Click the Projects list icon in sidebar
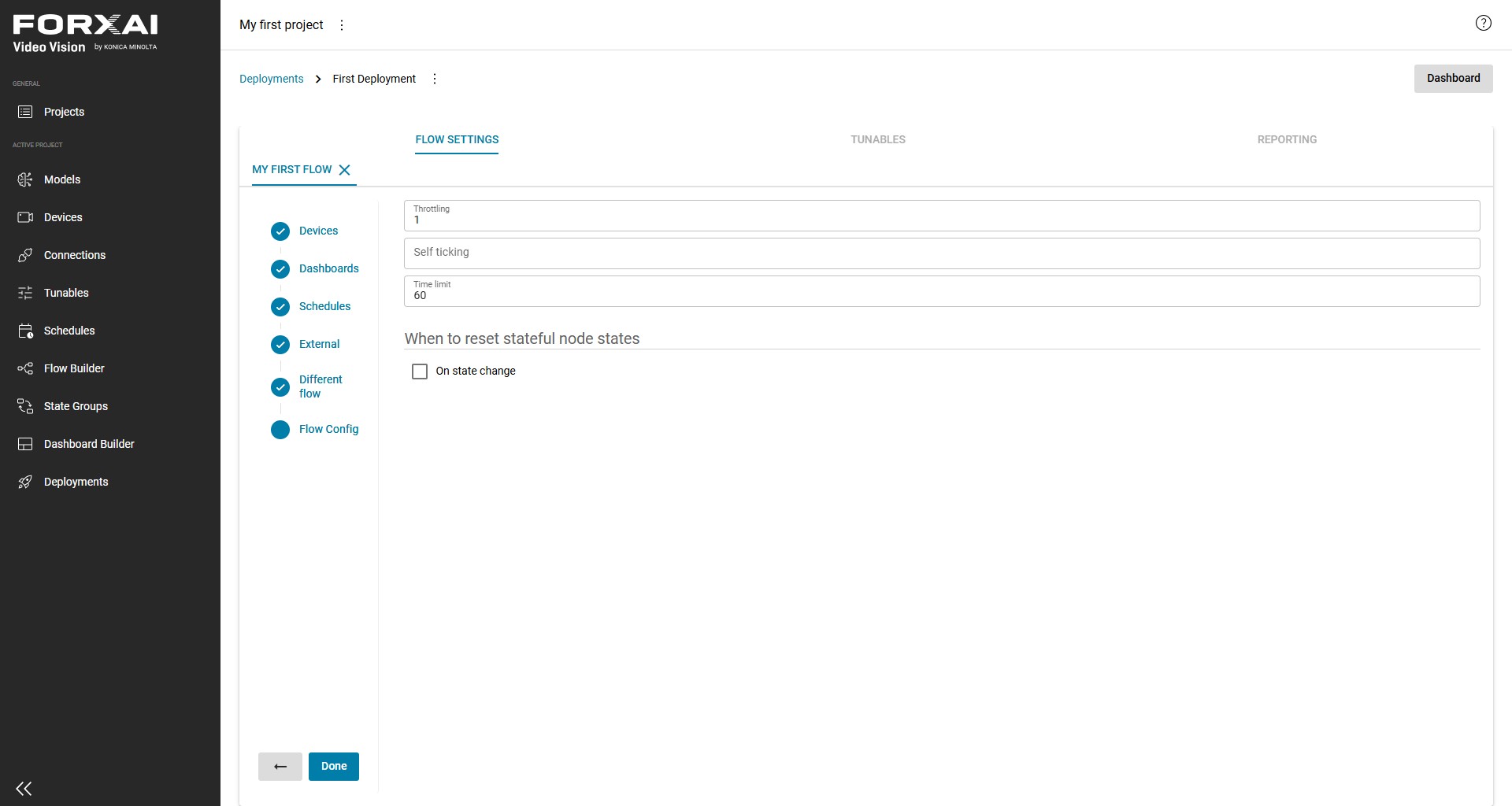The height and width of the screenshot is (806, 1512). (25, 112)
